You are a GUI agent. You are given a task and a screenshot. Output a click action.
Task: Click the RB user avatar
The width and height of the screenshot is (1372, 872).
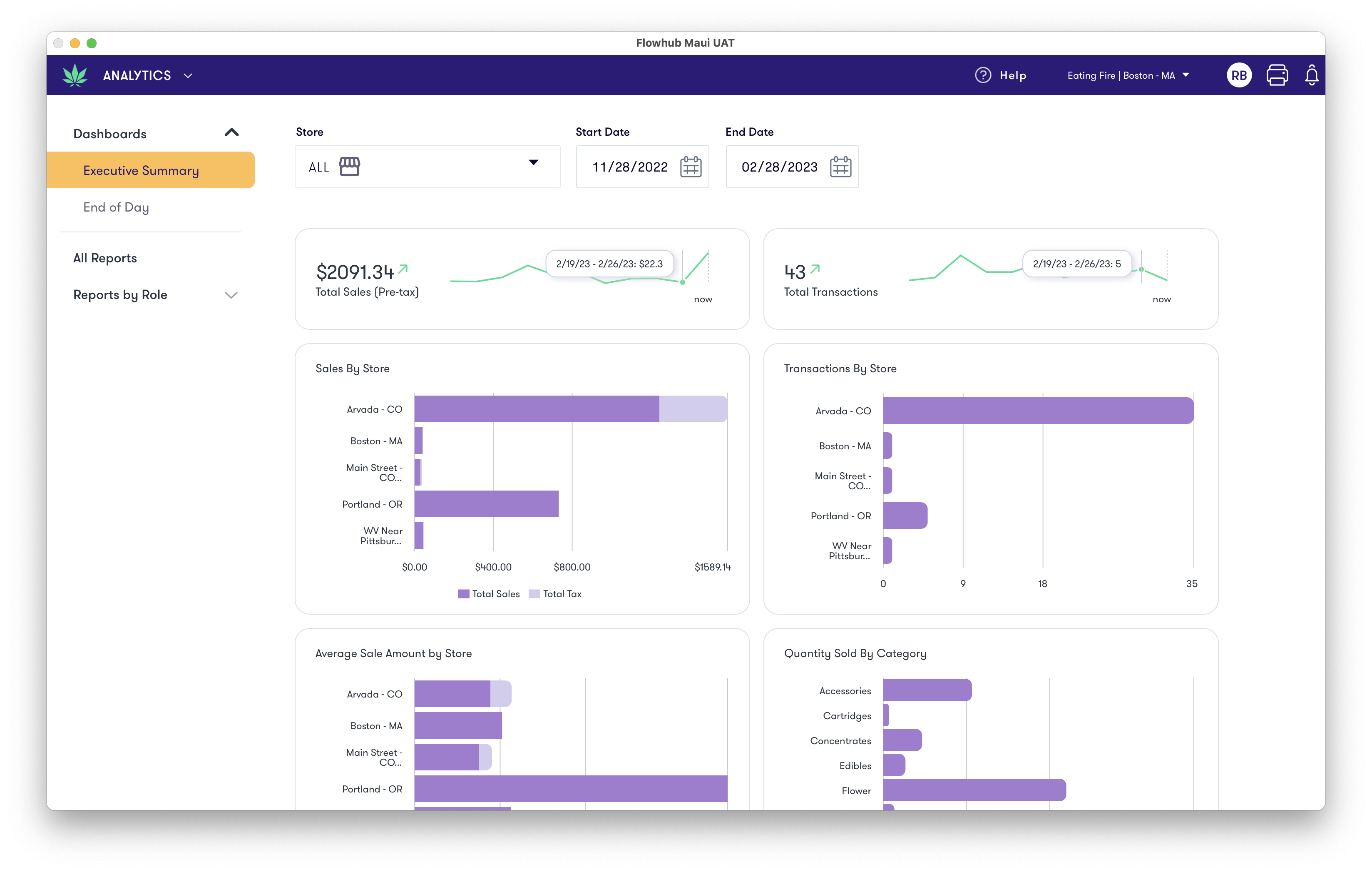pos(1239,75)
